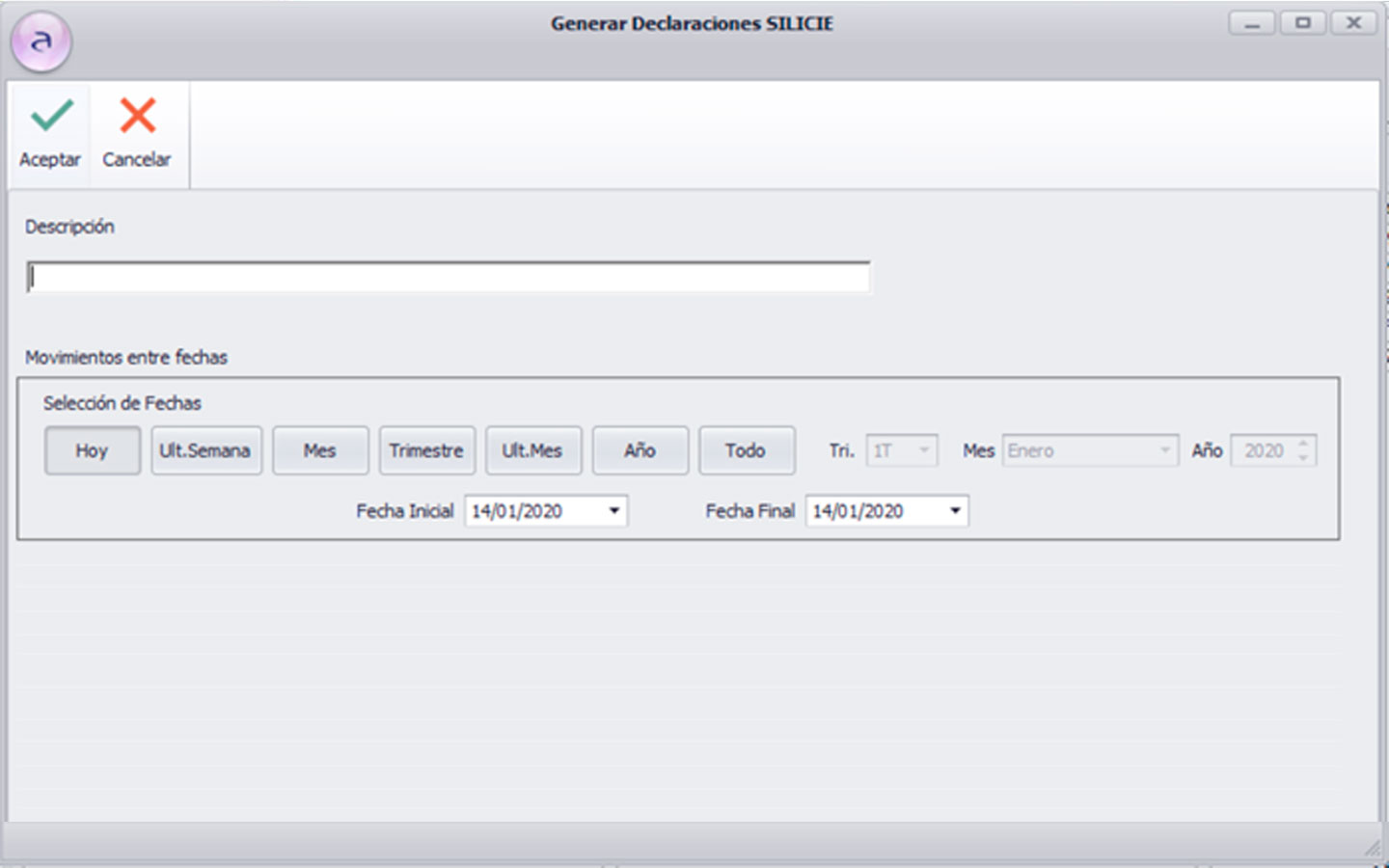Open the Fecha Inicial date picker arrow
Screen dimensions: 1389x868
click(x=613, y=511)
